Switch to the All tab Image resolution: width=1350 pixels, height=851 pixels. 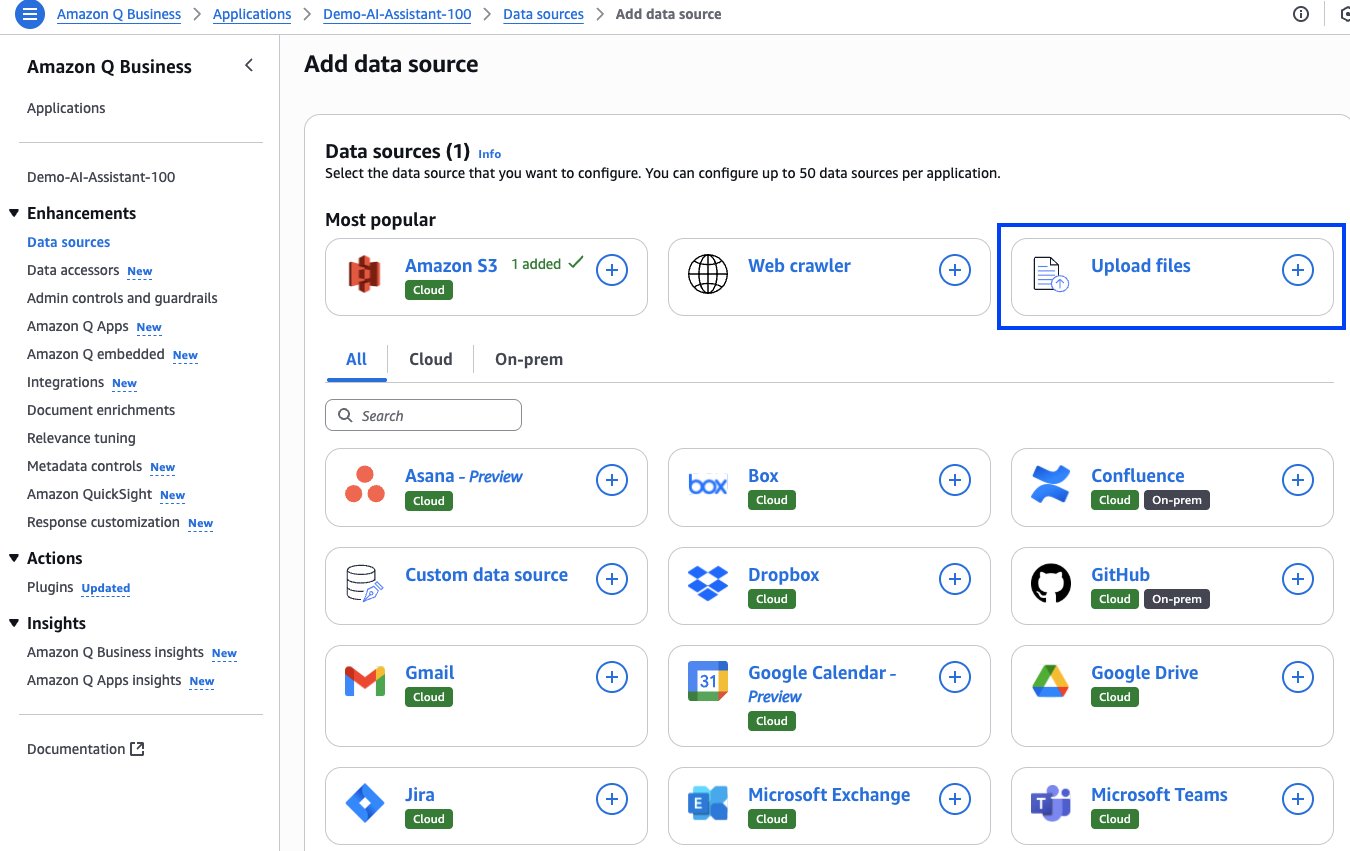357,359
